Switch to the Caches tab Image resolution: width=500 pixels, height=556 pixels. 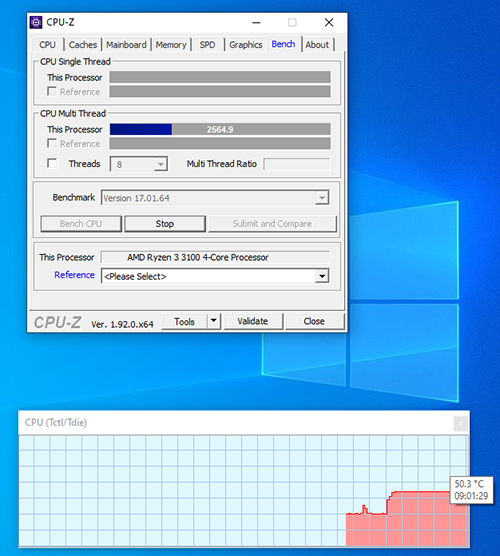click(83, 45)
